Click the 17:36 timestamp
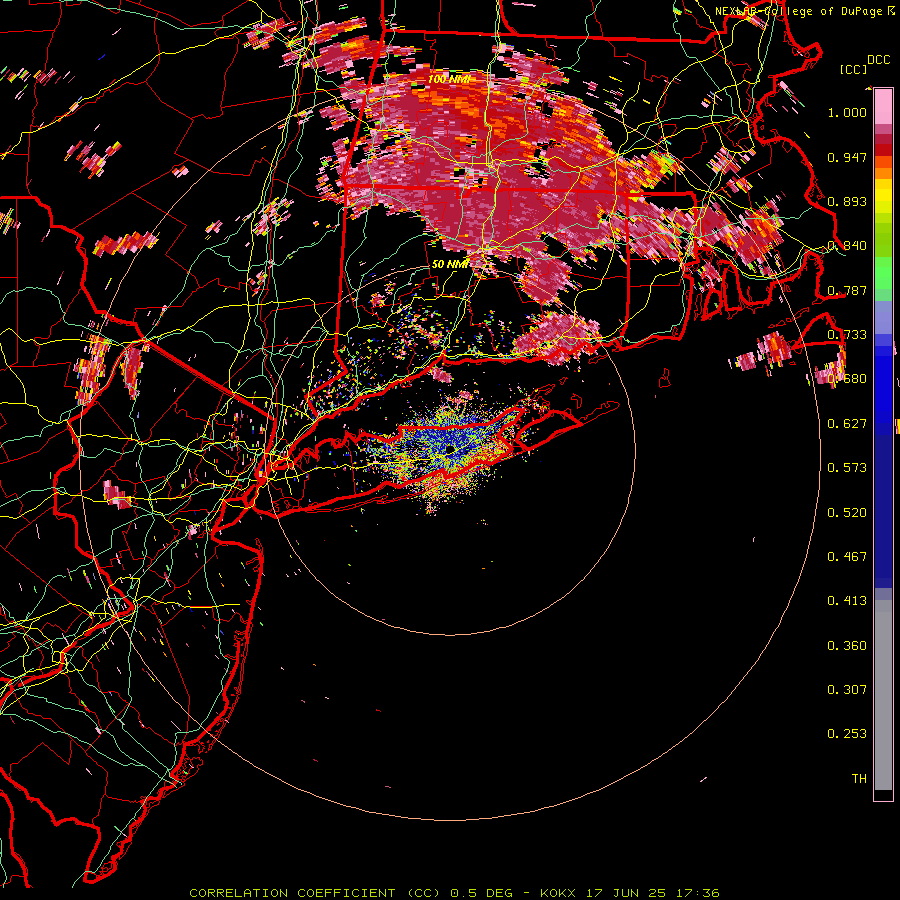 [697, 893]
